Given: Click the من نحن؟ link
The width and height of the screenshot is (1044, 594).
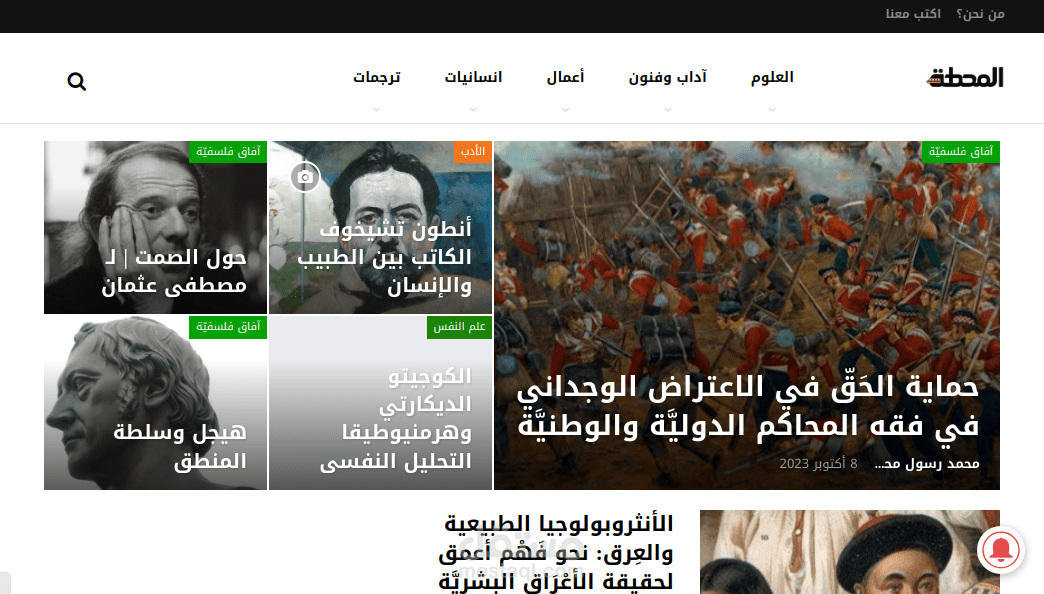Looking at the screenshot, I should click(981, 14).
